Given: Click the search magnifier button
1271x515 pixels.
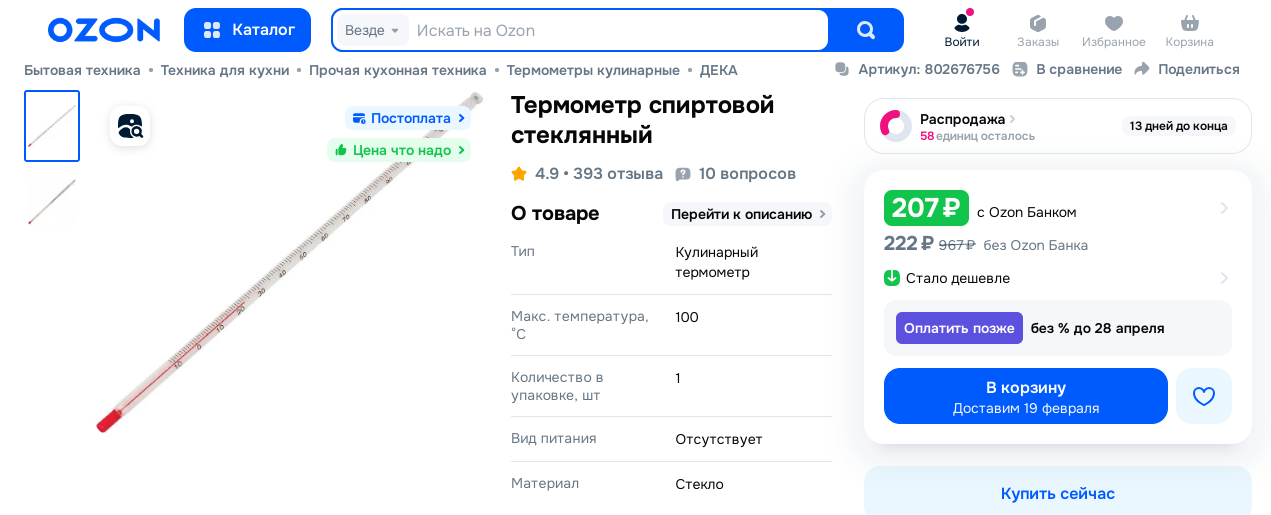Looking at the screenshot, I should point(866,30).
